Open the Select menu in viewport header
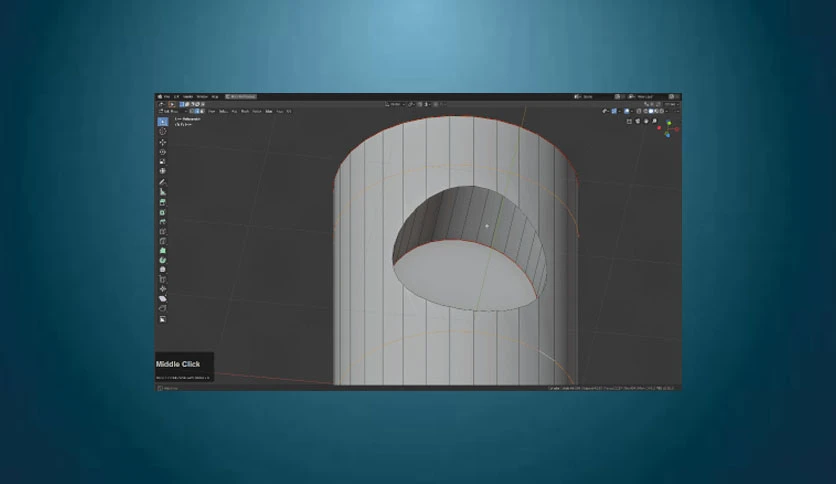The image size is (836, 484). point(224,111)
